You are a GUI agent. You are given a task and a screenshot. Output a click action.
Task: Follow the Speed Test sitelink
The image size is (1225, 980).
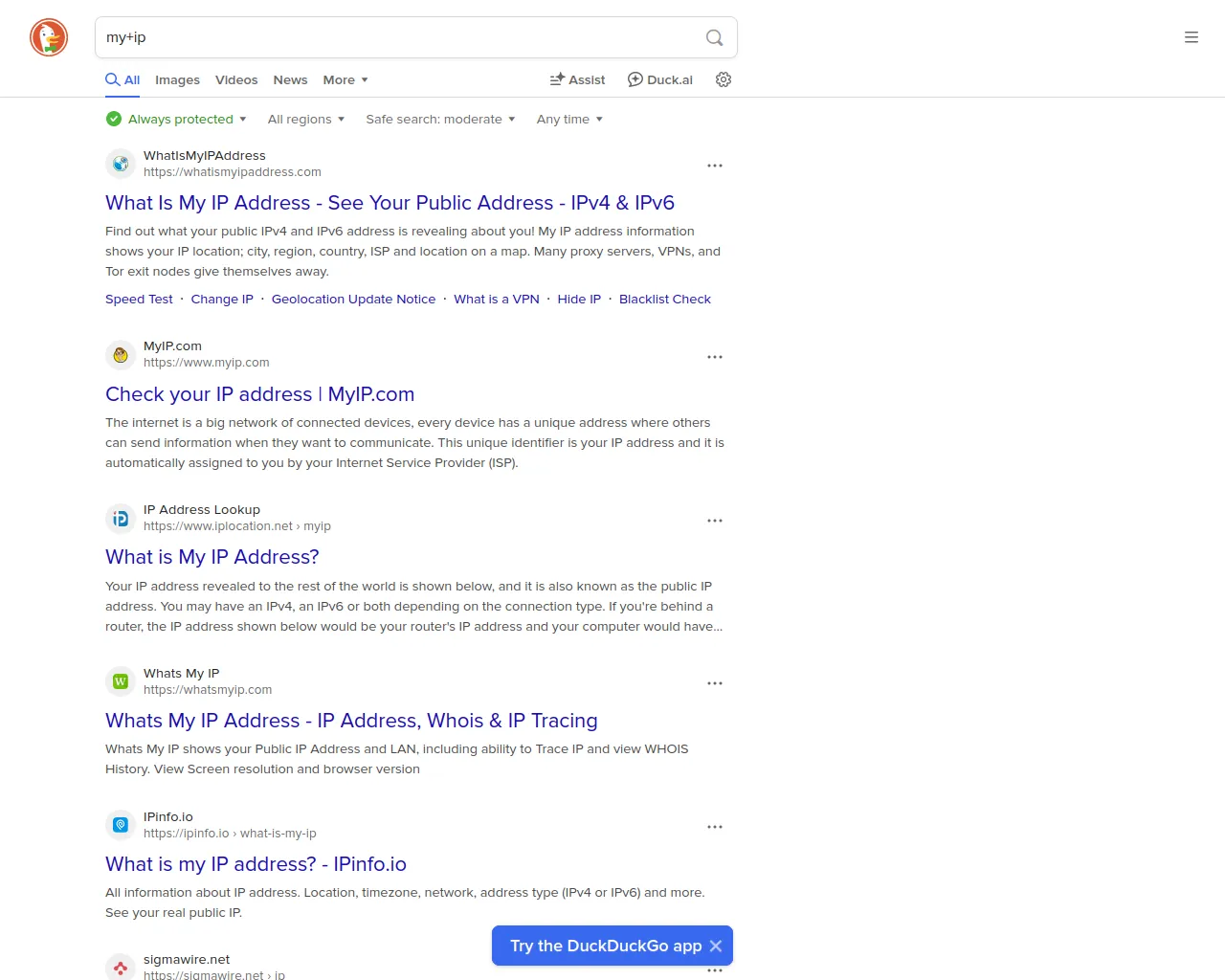[139, 299]
